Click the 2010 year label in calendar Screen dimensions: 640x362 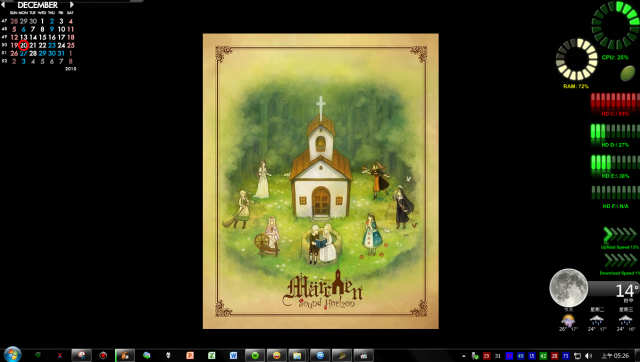[x=71, y=69]
